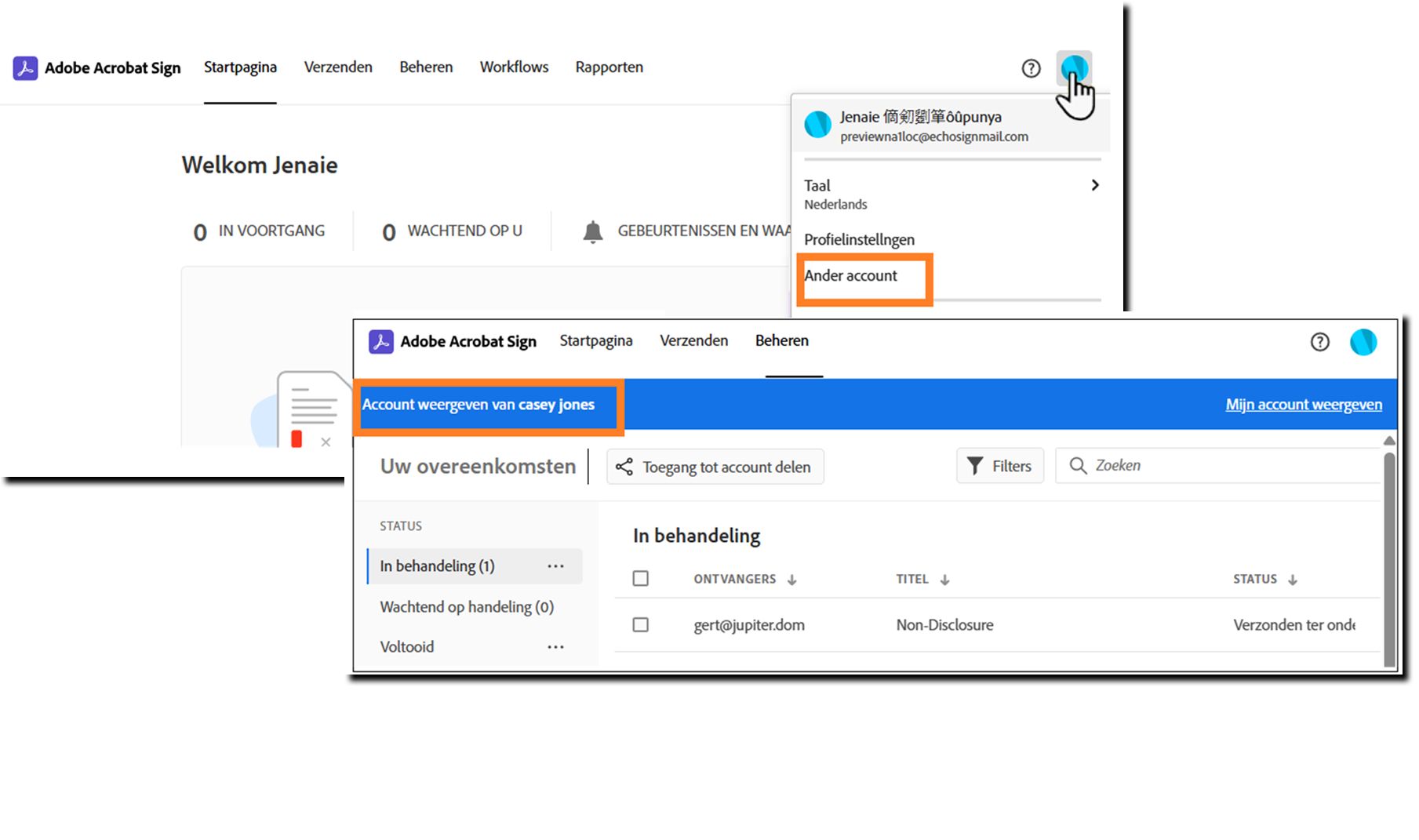This screenshot has height=840, width=1419.
Task: Open the Startpagina tab in the back window
Action: (x=240, y=67)
